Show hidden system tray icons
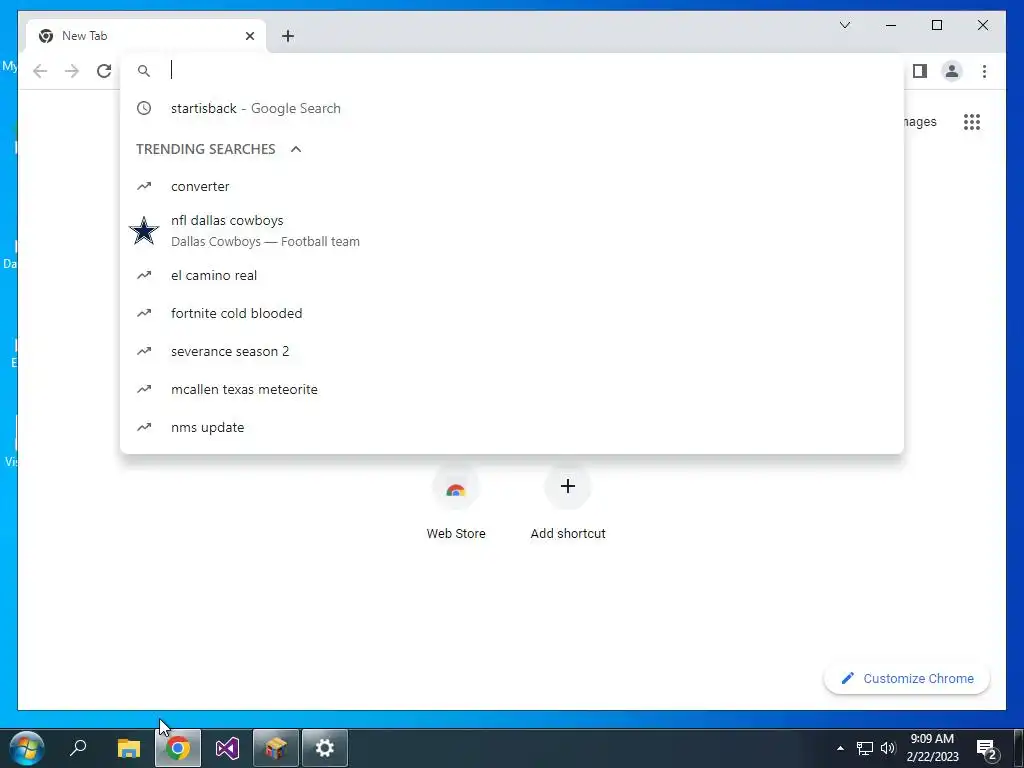 [840, 748]
